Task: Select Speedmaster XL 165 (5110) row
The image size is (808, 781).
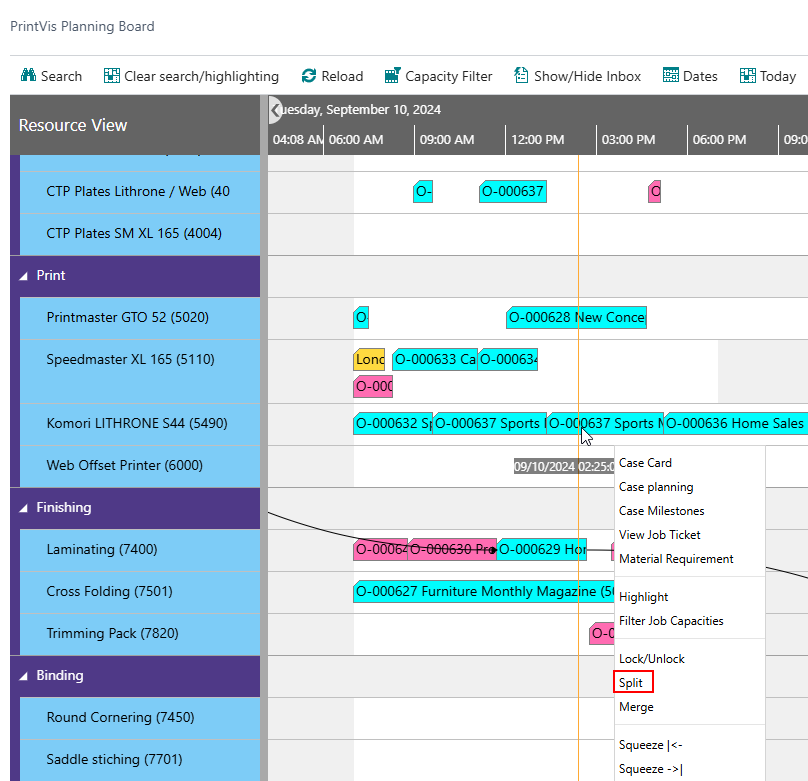Action: 140,371
